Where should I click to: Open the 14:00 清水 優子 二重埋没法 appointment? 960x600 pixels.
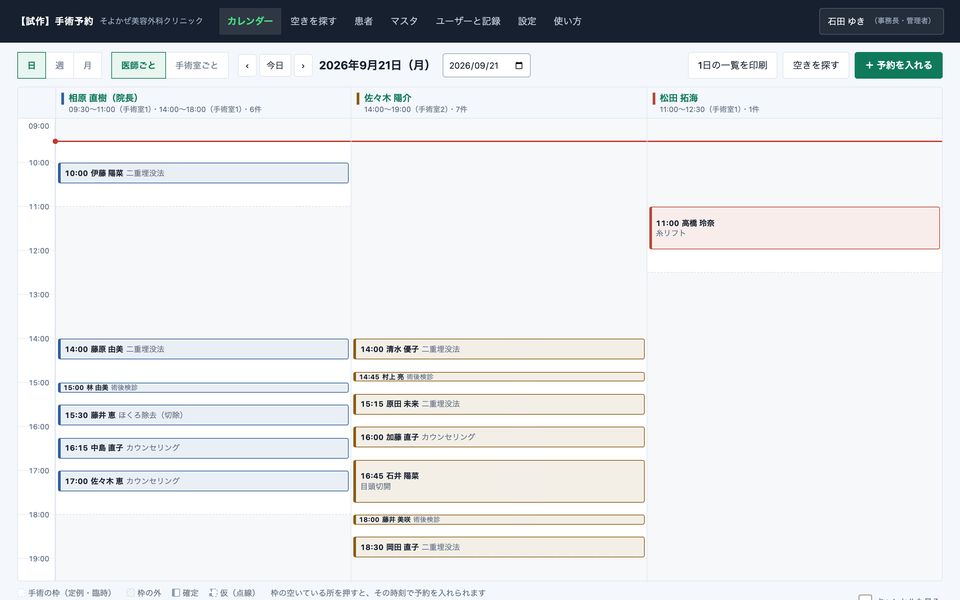499,349
